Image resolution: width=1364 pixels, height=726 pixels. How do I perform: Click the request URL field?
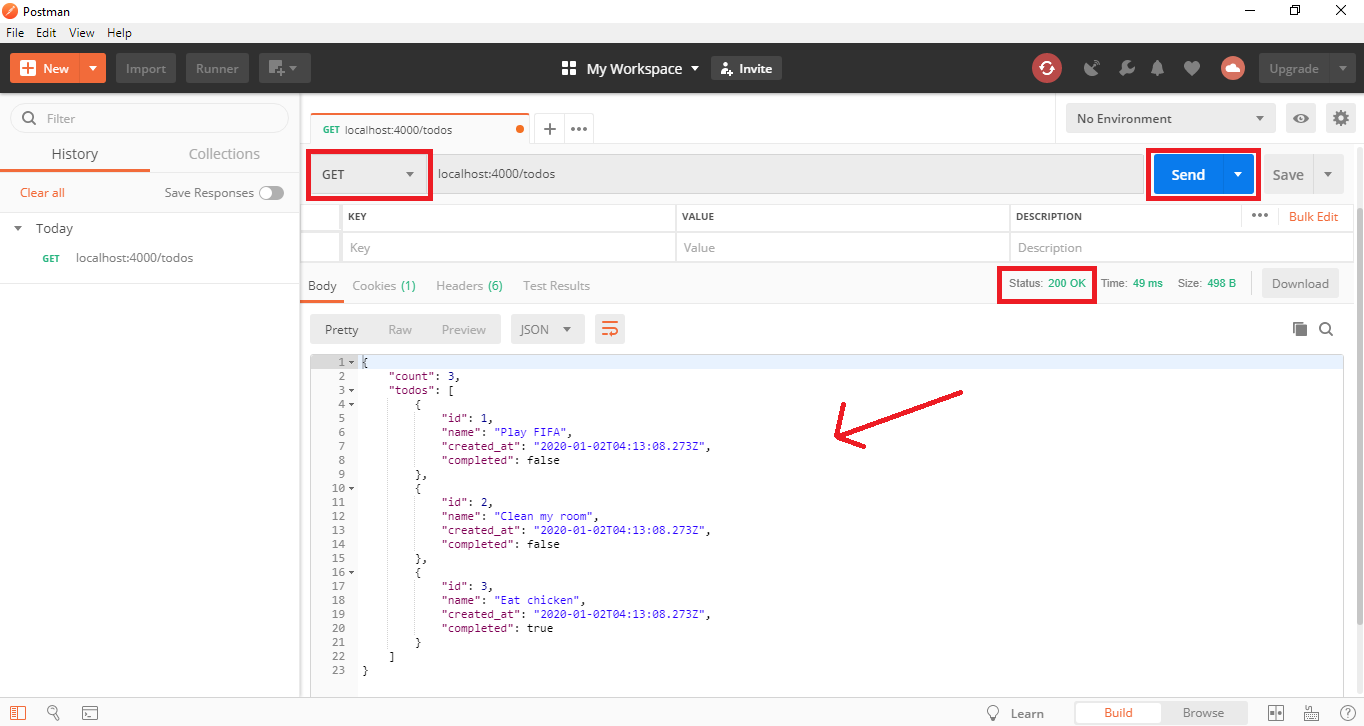click(786, 174)
